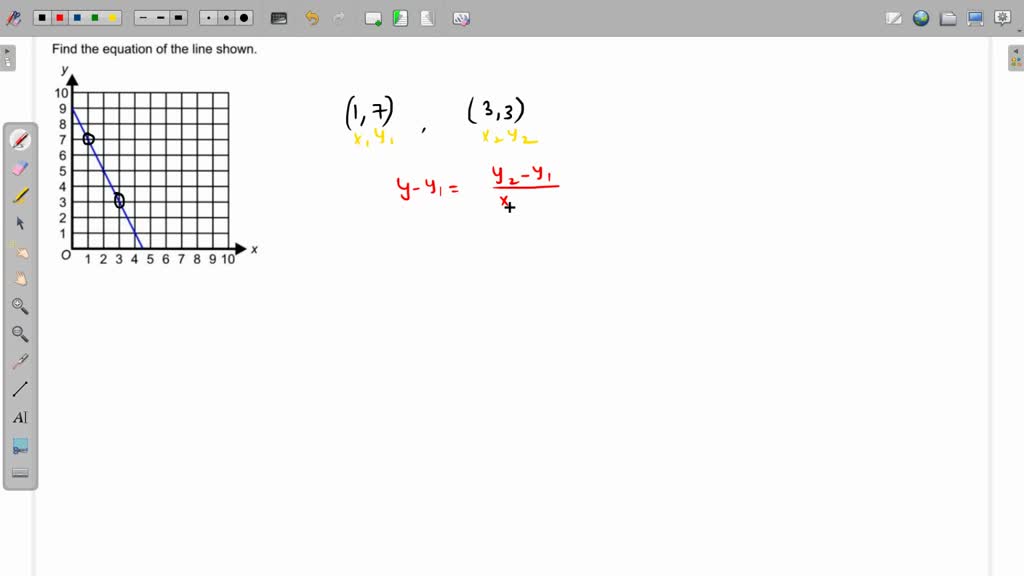Select the arrow pointer tool

tap(20, 223)
